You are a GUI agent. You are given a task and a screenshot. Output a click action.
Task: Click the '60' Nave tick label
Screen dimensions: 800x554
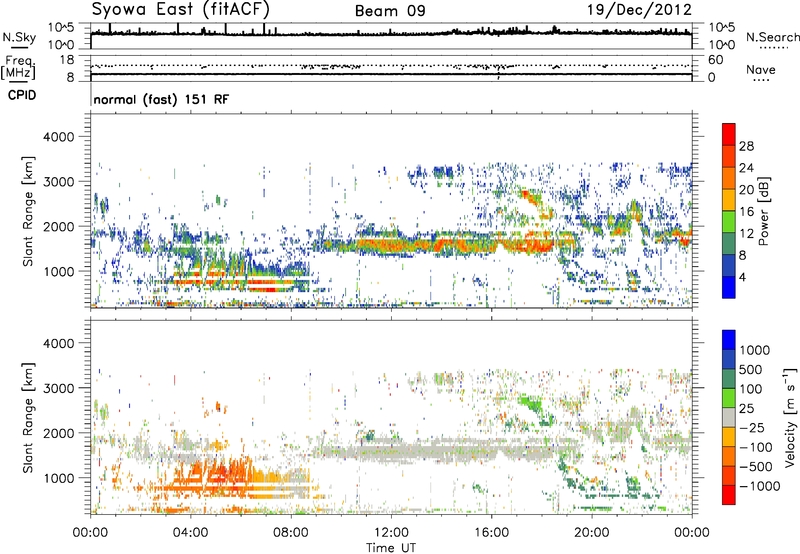click(715, 60)
